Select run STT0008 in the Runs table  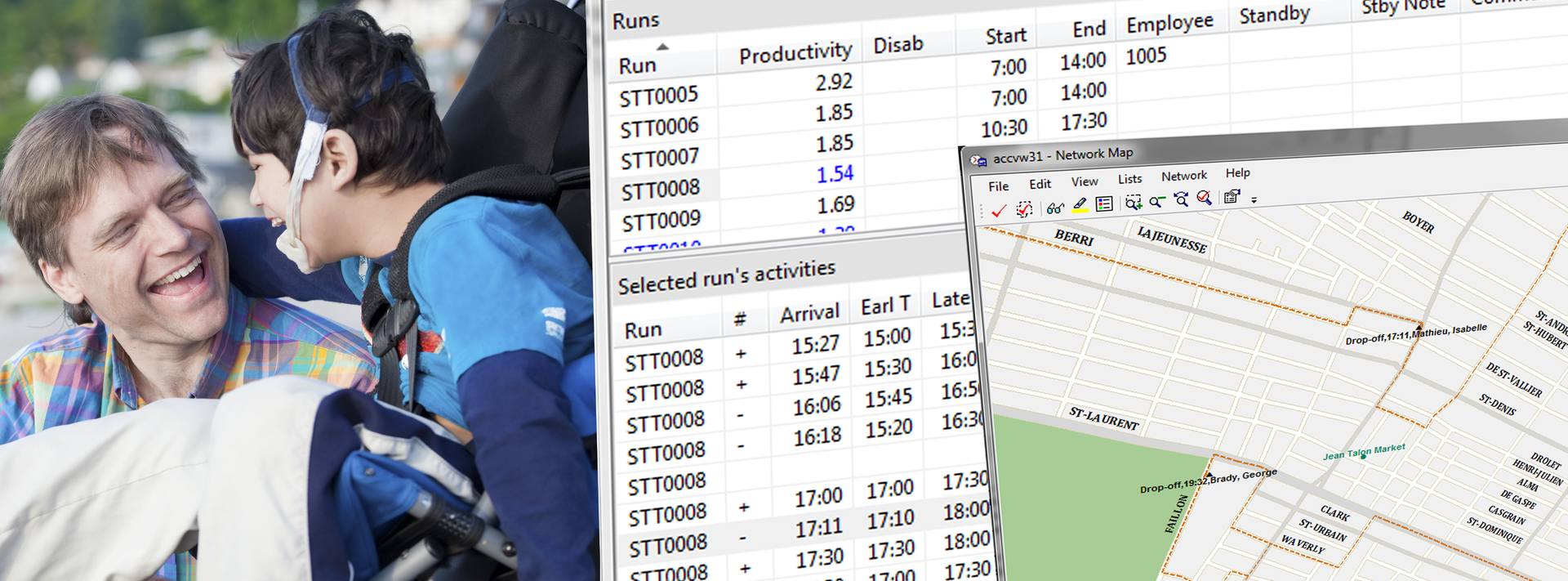coord(661,190)
